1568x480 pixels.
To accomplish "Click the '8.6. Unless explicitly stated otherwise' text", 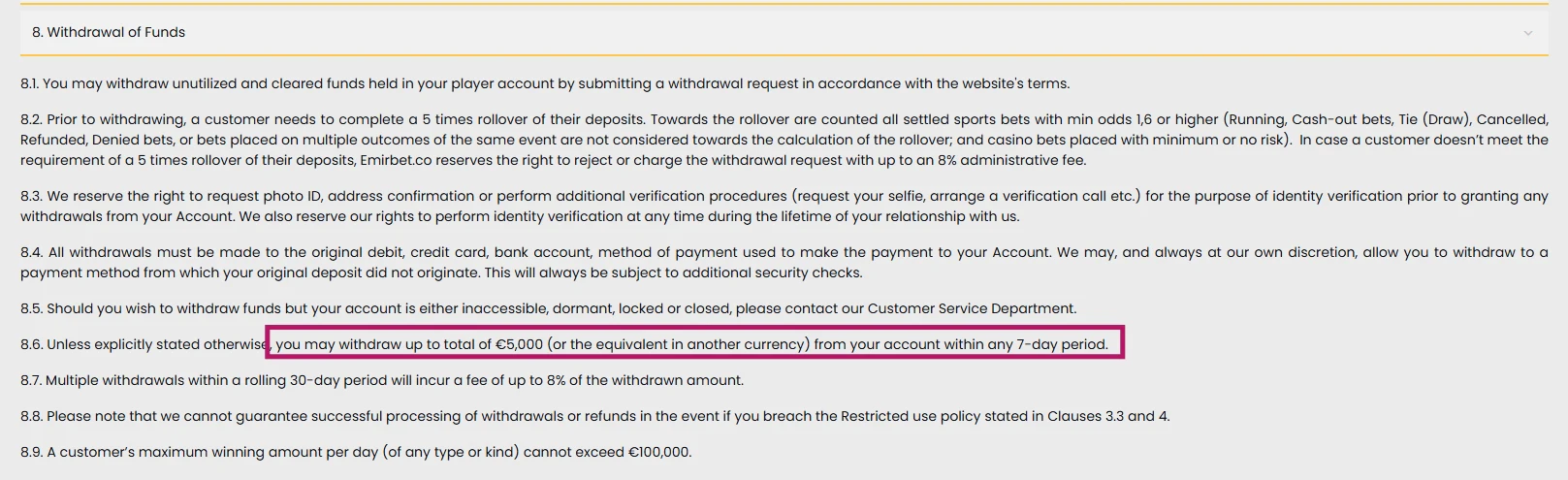I will click(x=144, y=344).
